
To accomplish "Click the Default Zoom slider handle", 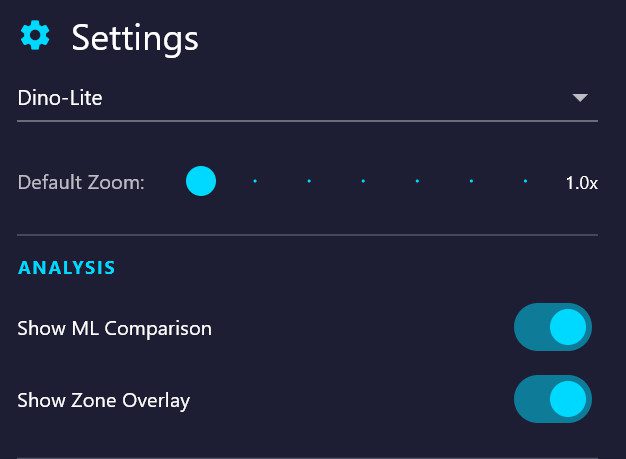I will point(201,182).
